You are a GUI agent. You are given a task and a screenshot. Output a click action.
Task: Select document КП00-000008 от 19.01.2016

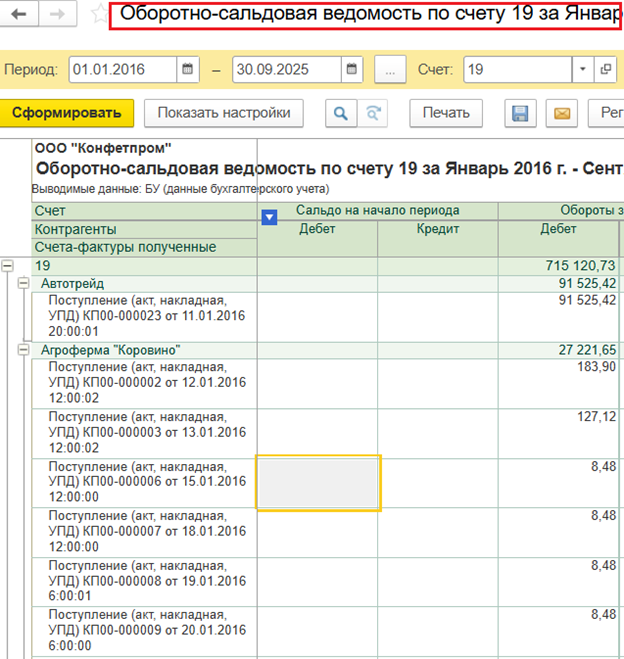coord(144,581)
